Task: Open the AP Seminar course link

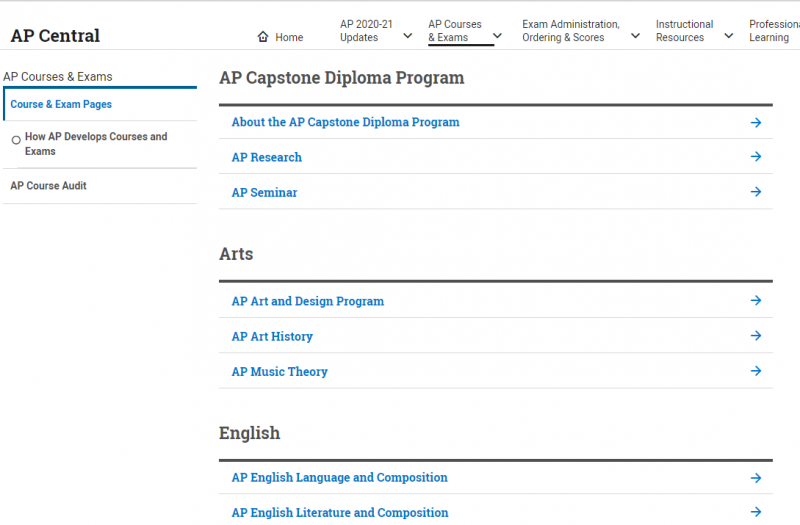Action: [264, 192]
